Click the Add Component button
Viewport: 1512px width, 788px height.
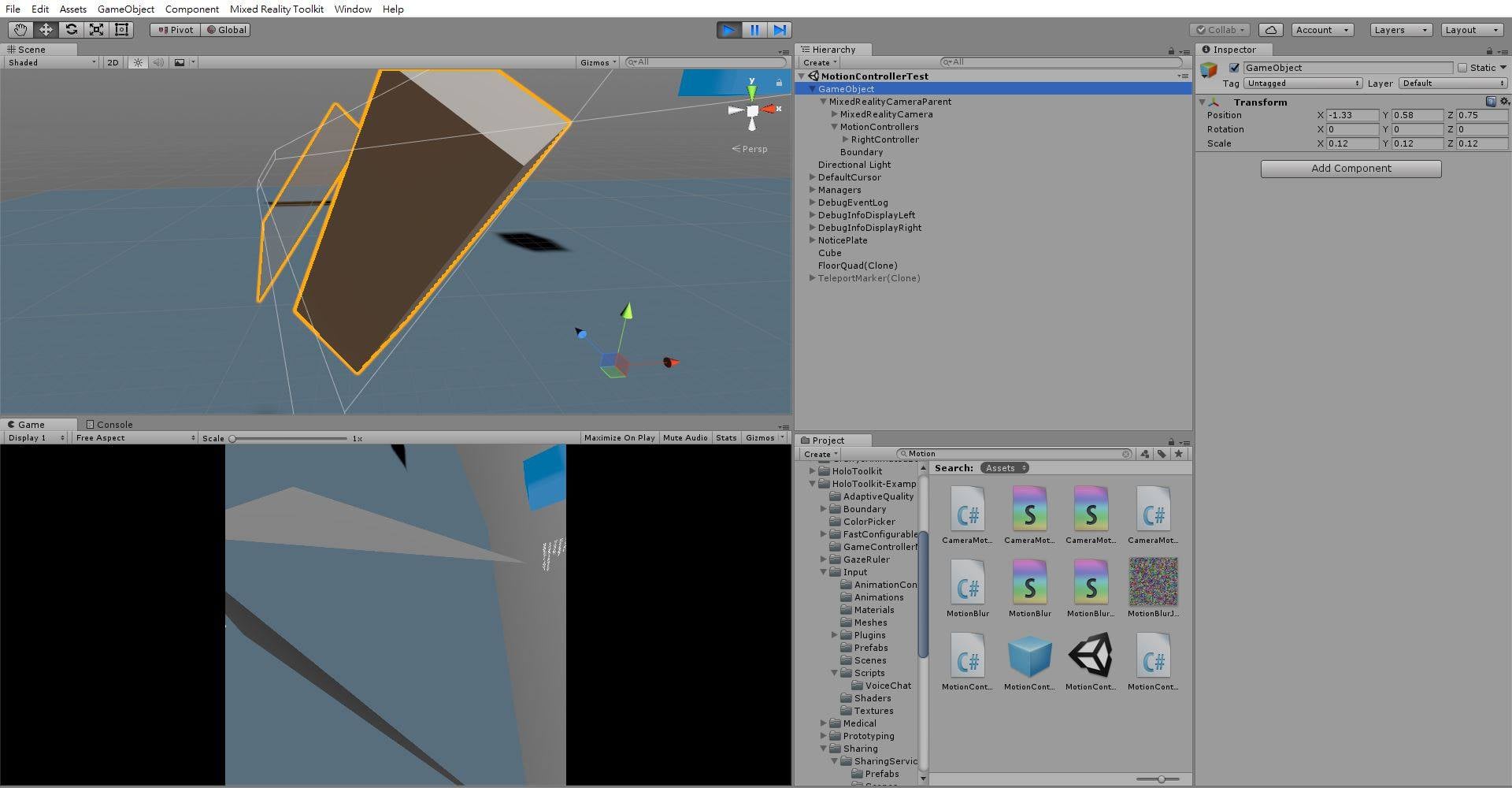coord(1351,169)
